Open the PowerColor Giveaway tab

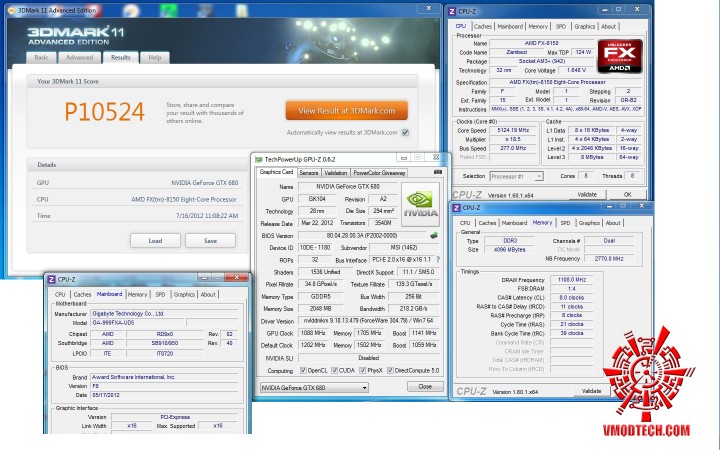point(379,173)
